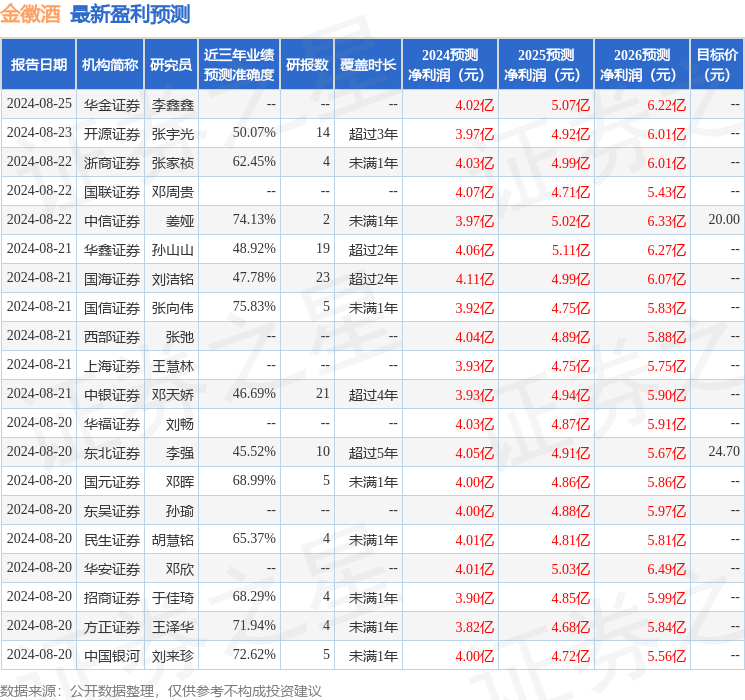
Task: Click the 最新盈利预测 heading
Action: [x=130, y=14]
